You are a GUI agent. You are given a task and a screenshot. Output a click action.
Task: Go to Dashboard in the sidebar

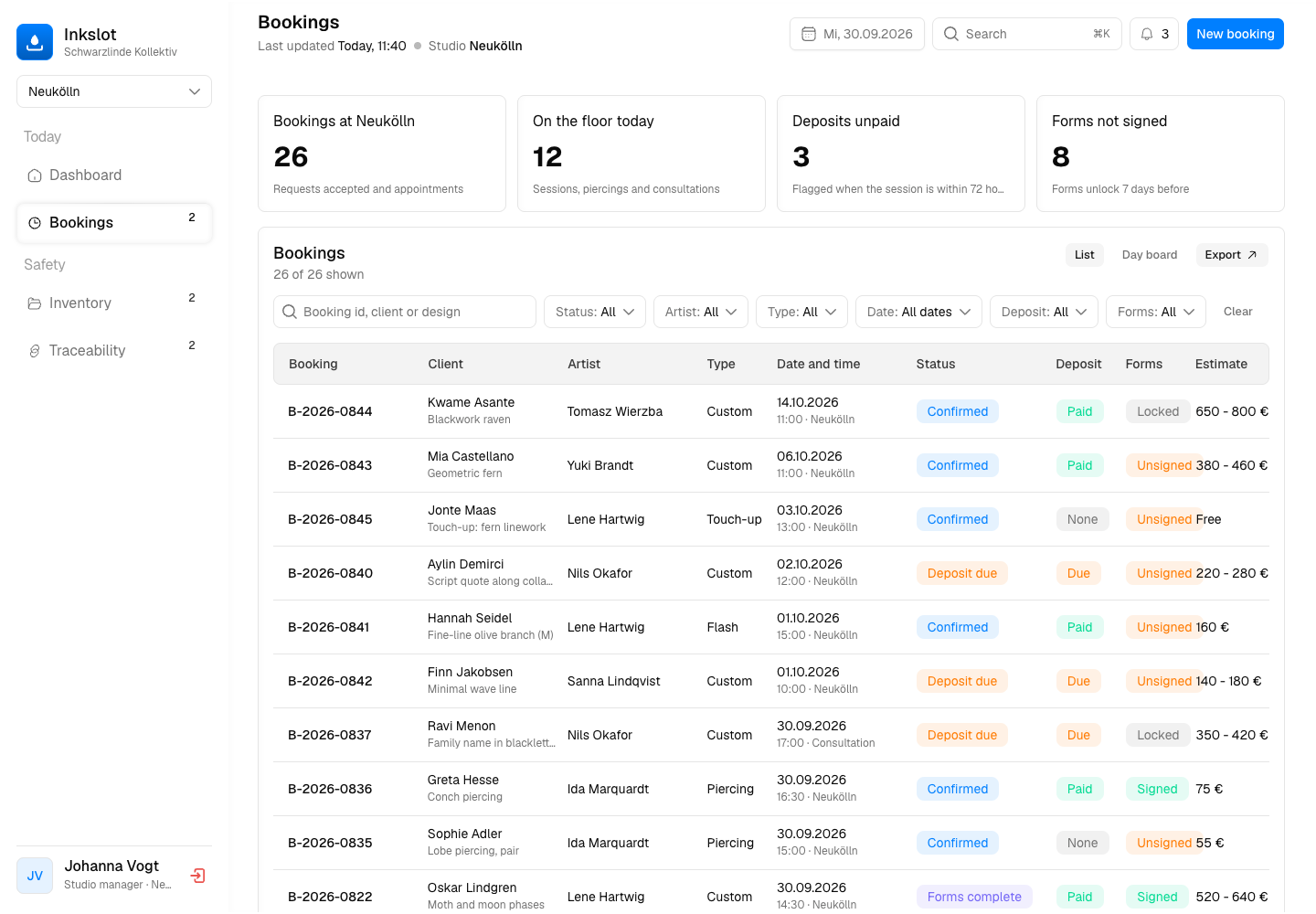pyautogui.click(x=114, y=175)
